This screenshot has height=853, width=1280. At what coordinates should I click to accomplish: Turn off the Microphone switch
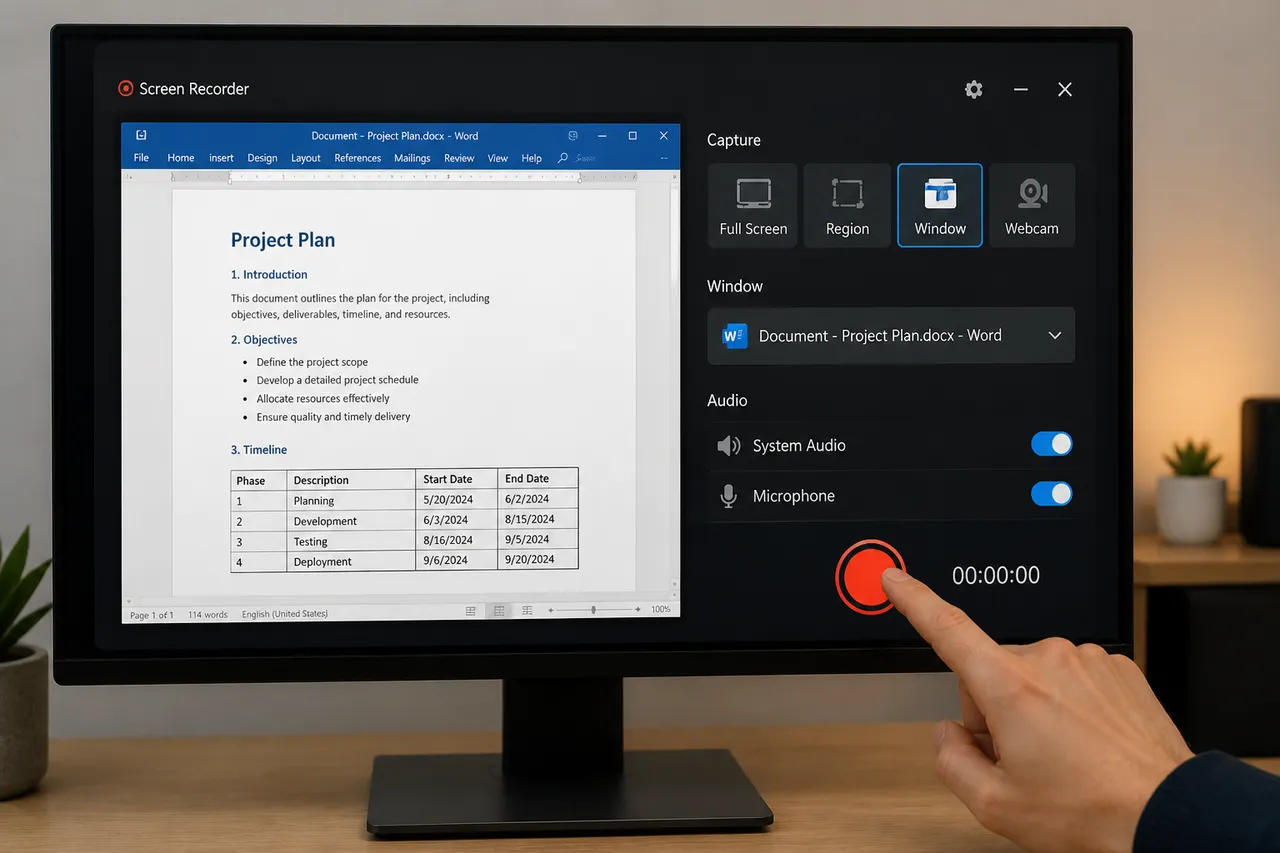tap(1052, 493)
